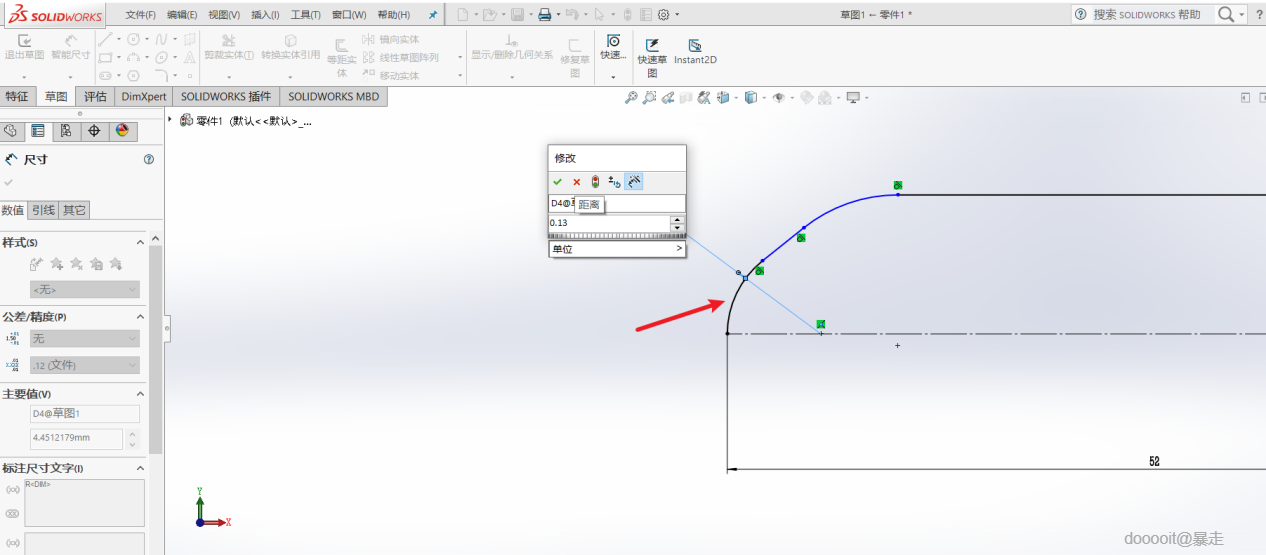Cancel the modify dialog with red X
The width and height of the screenshot is (1266, 555).
click(x=576, y=182)
